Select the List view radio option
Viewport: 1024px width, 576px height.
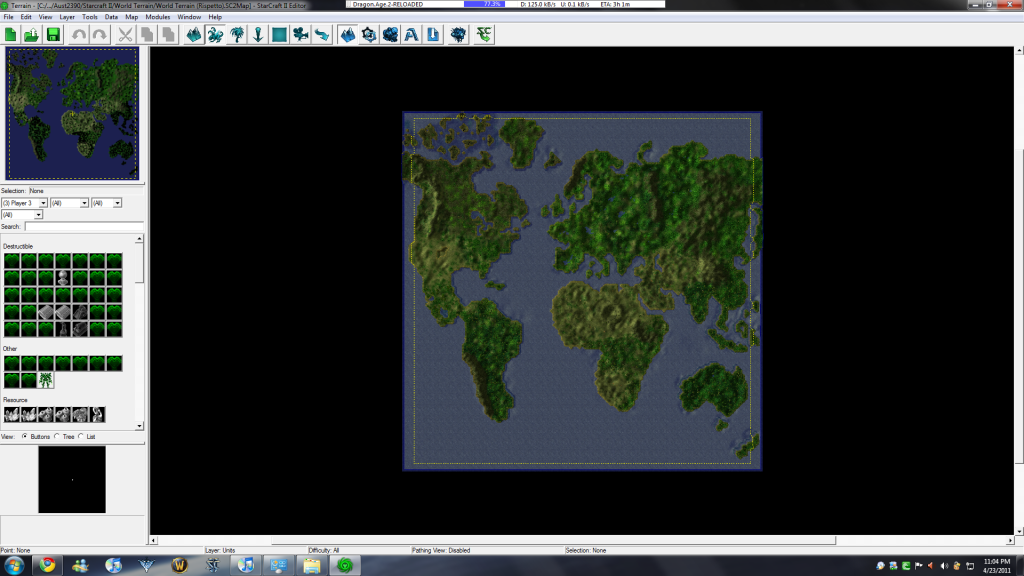pyautogui.click(x=81, y=436)
